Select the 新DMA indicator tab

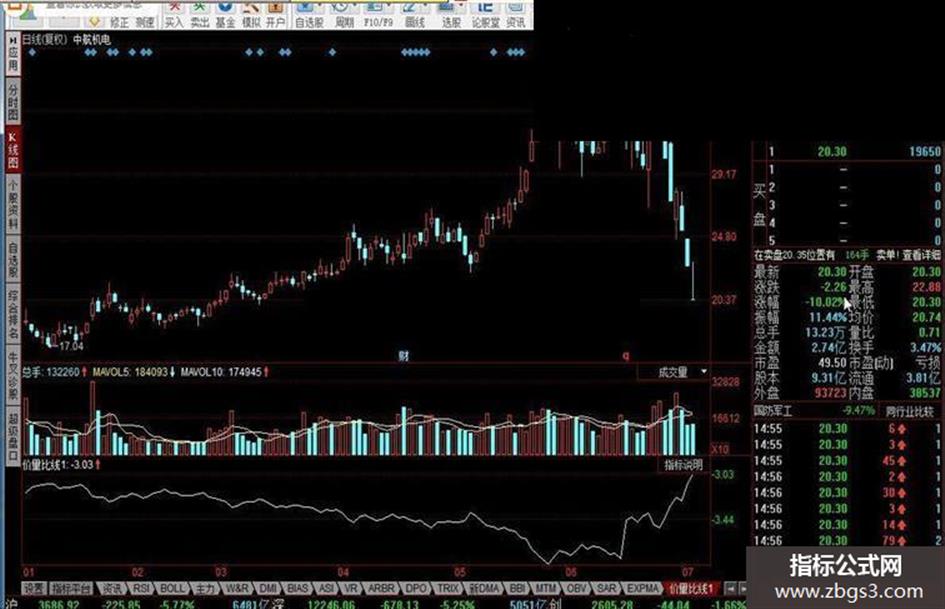484,588
